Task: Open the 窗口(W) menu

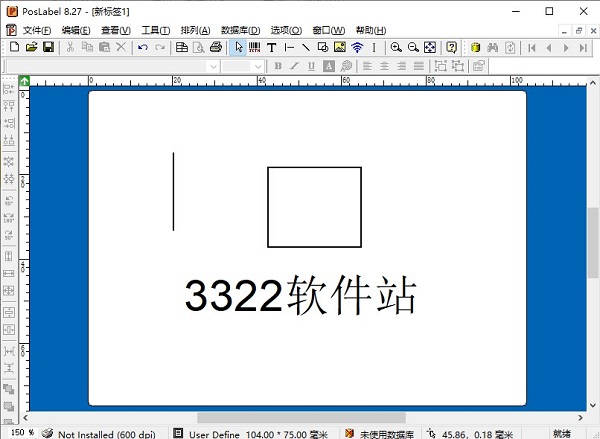Action: tap(328, 30)
